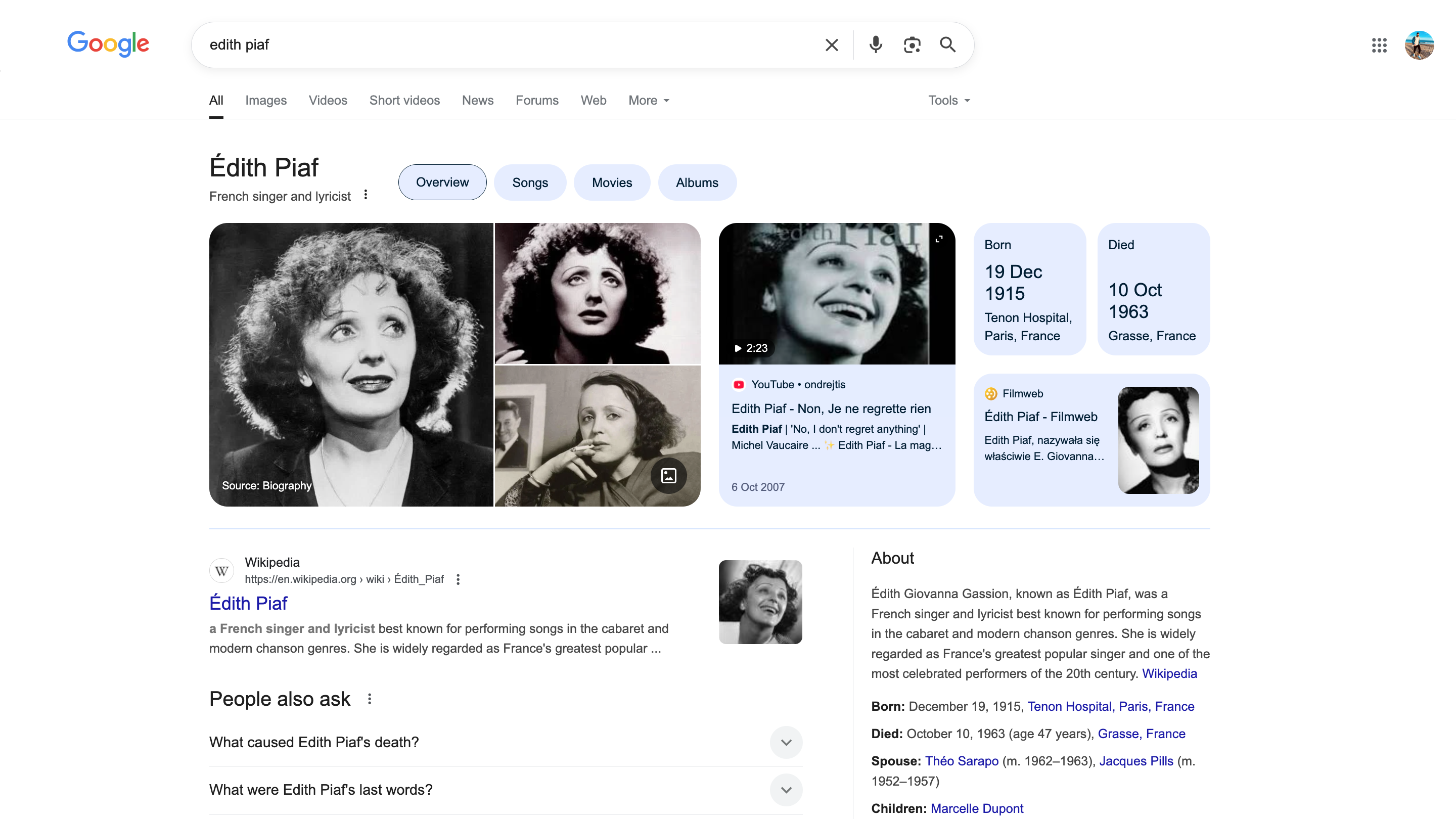Switch to the Short videos tab
Image resolution: width=1456 pixels, height=819 pixels.
point(404,101)
